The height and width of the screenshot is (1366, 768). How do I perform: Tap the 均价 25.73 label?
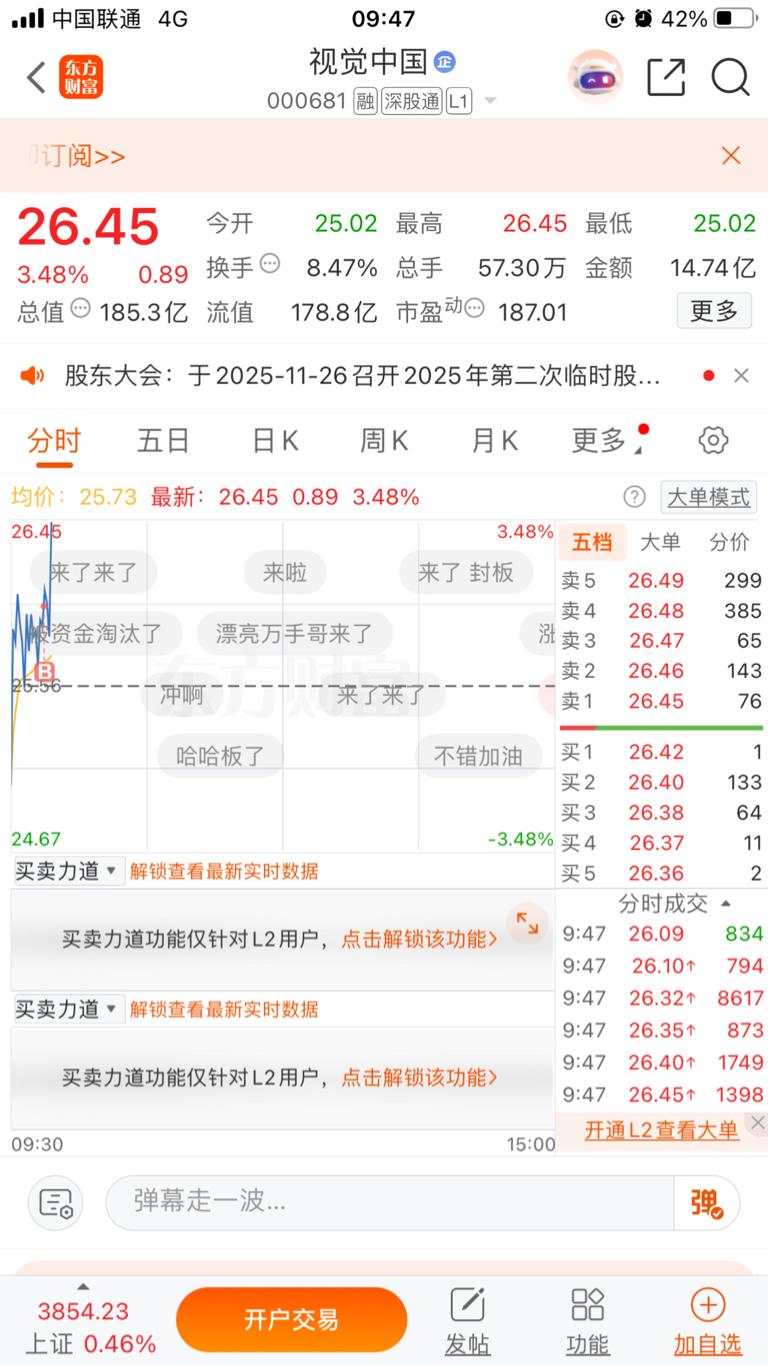click(x=73, y=497)
